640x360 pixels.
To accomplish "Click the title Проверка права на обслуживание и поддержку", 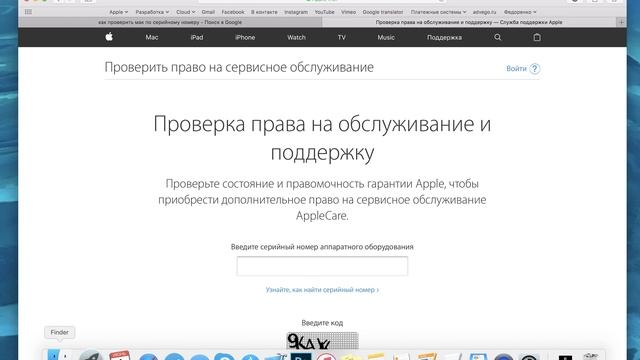I will point(322,138).
